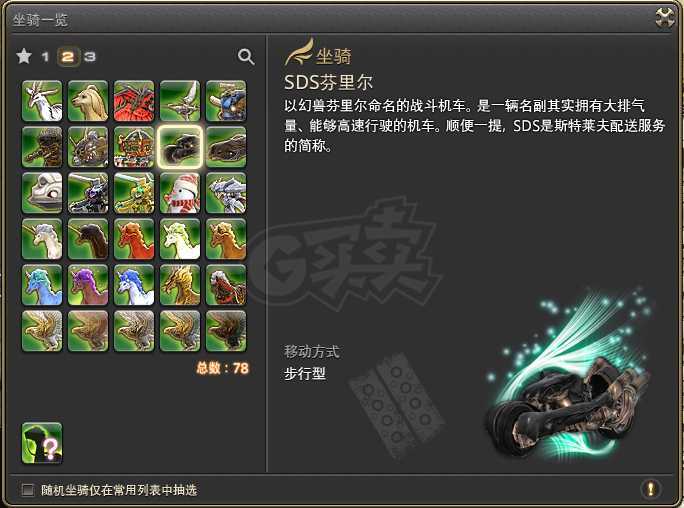Screen dimensions: 684x508
Task: Select the golden dragon mount icon
Action: tap(180, 285)
